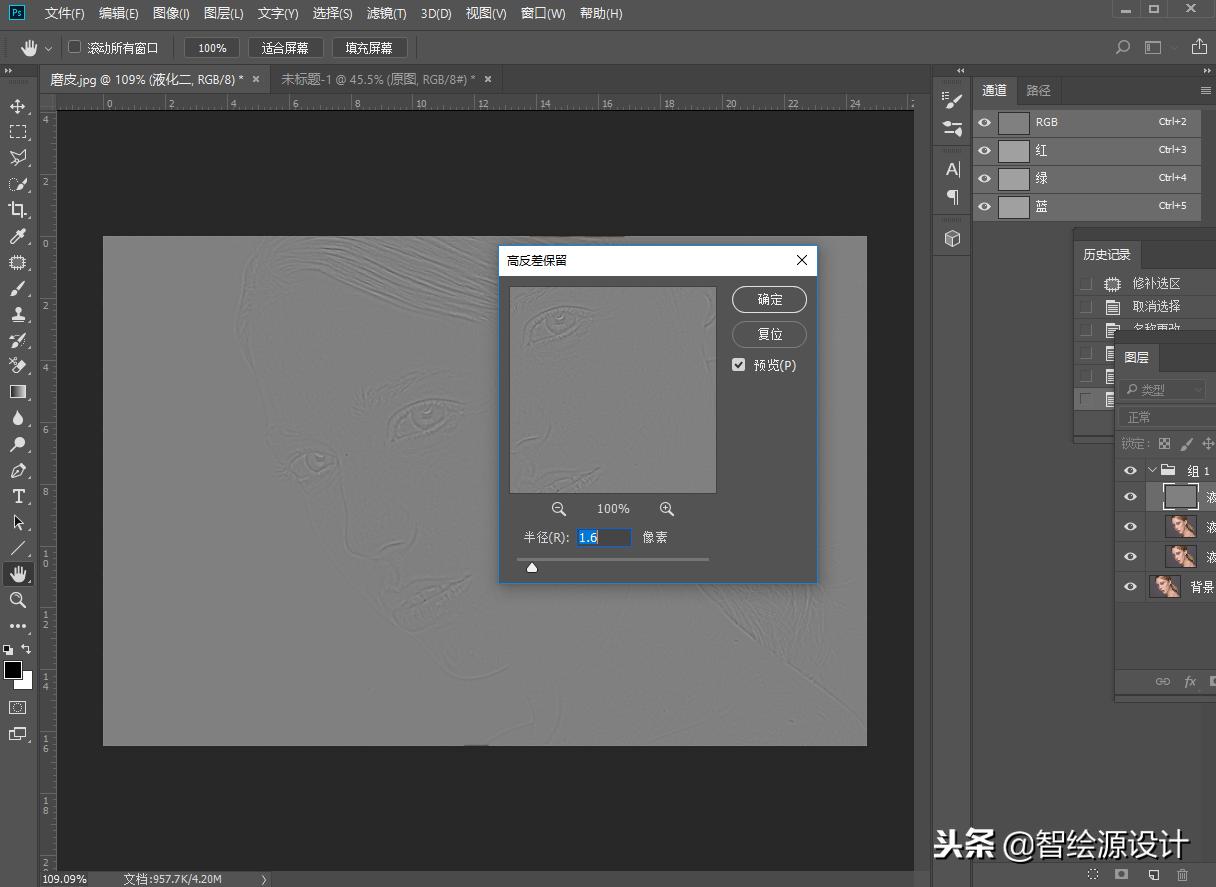Screen dimensions: 1216x887
Task: Toggle the 滚动所有窗口 checkbox
Action: tap(75, 47)
